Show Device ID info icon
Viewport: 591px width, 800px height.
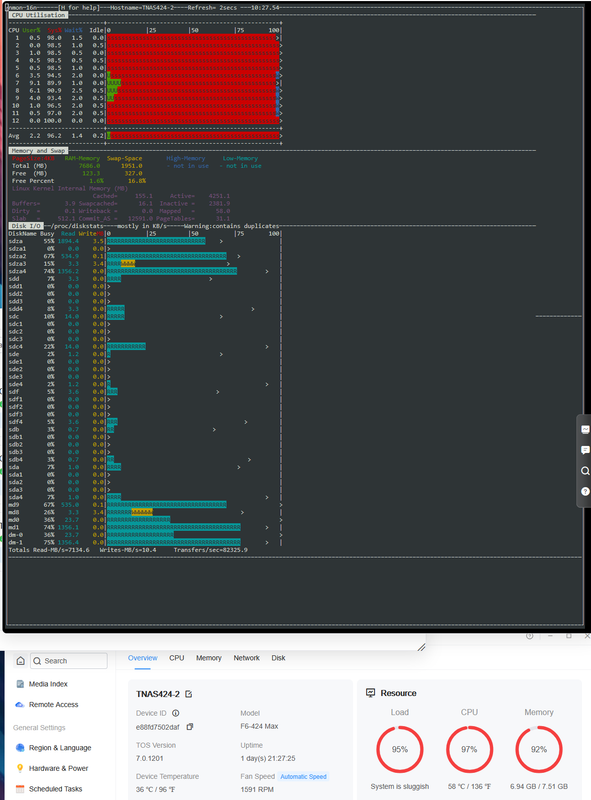176,713
